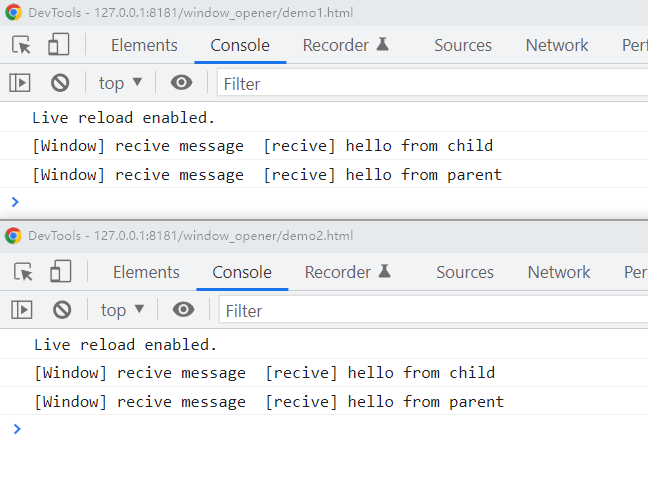Click inspect element icon in demo2 DevTools
This screenshot has height=484, width=648.
pos(24,272)
